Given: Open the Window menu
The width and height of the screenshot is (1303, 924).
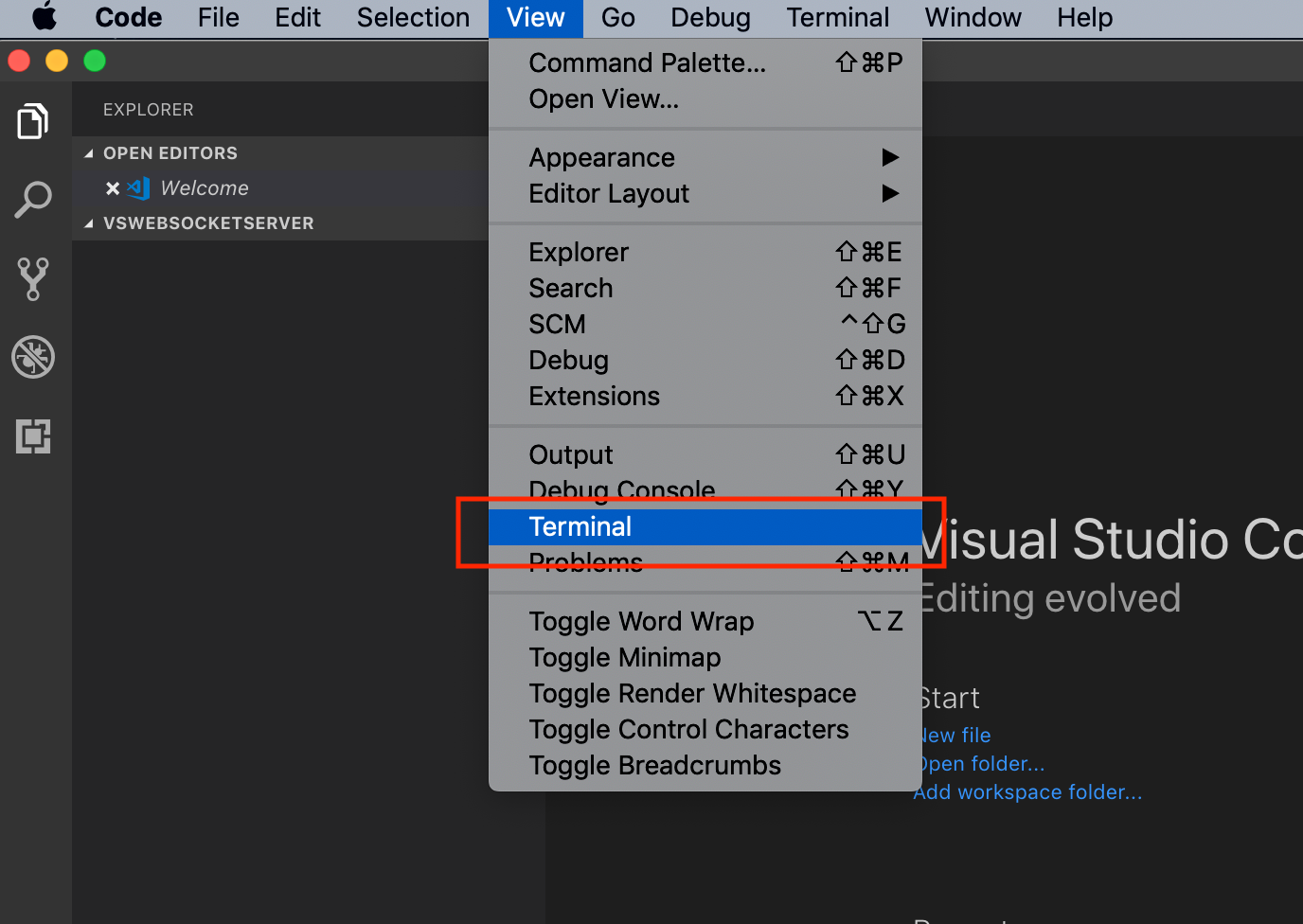Looking at the screenshot, I should coord(973,18).
